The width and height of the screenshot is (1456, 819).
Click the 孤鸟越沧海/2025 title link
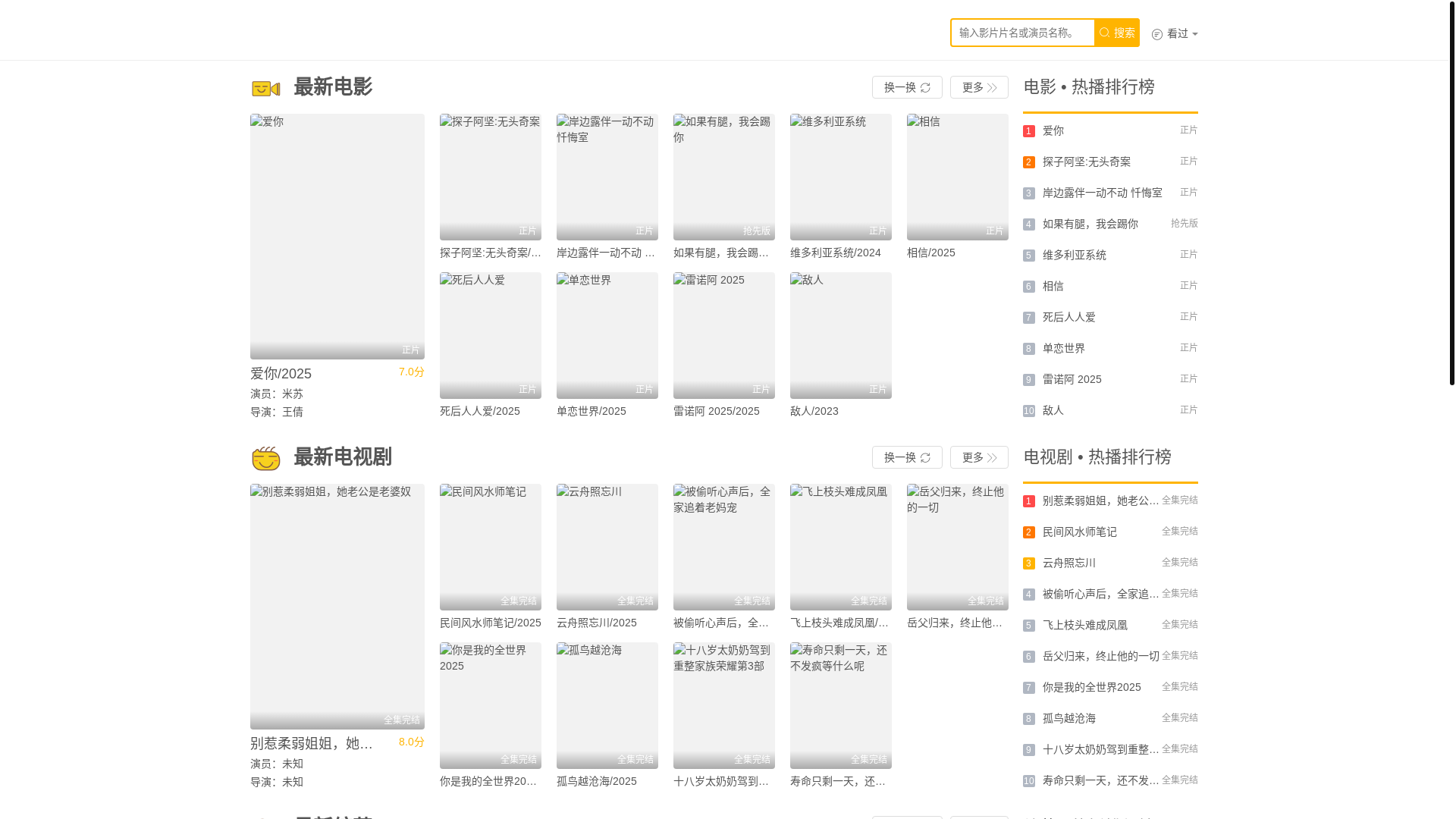click(x=597, y=781)
